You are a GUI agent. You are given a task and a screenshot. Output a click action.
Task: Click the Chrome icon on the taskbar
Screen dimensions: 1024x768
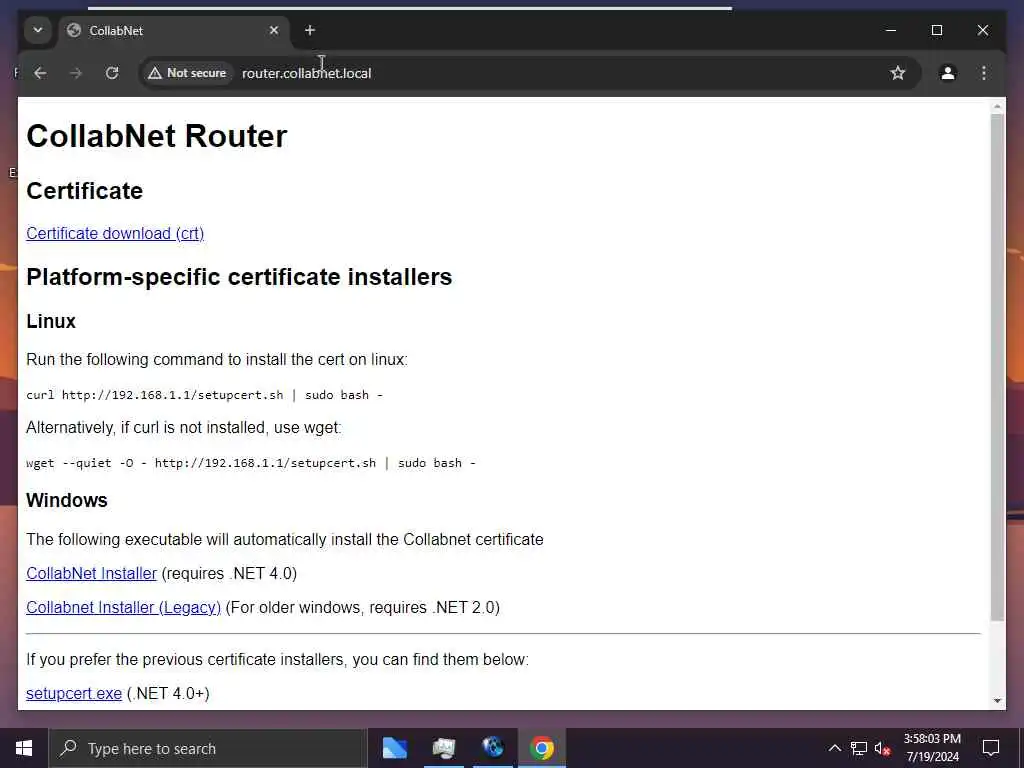click(x=541, y=748)
